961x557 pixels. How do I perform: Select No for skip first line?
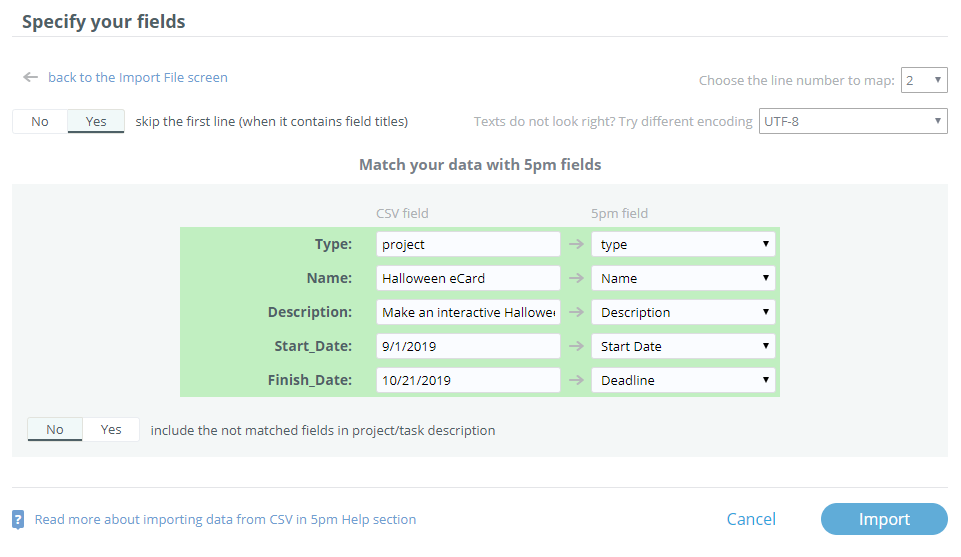click(40, 121)
